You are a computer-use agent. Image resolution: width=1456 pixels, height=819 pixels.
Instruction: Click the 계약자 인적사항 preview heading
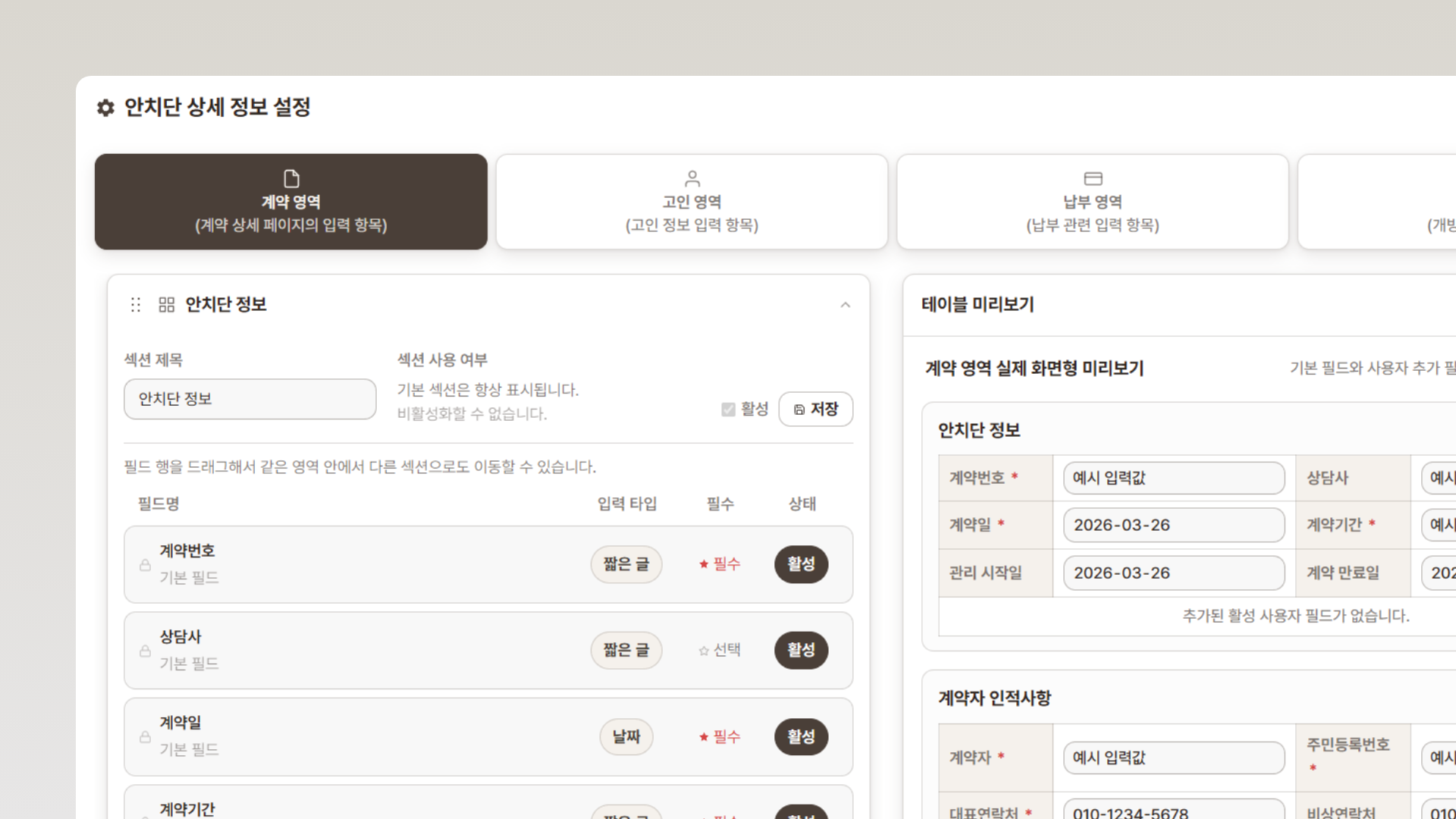994,698
